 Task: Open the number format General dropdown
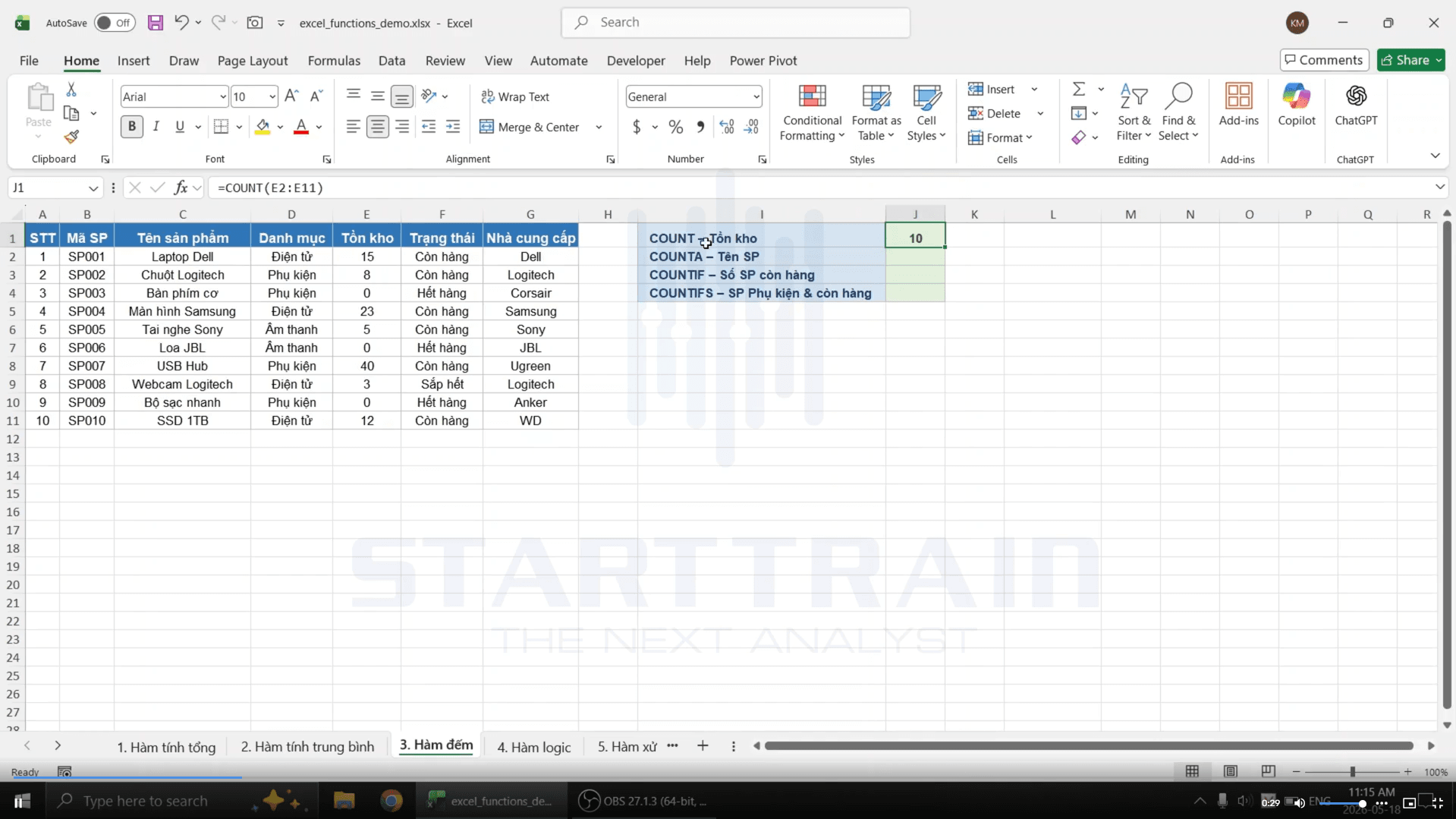(x=756, y=96)
